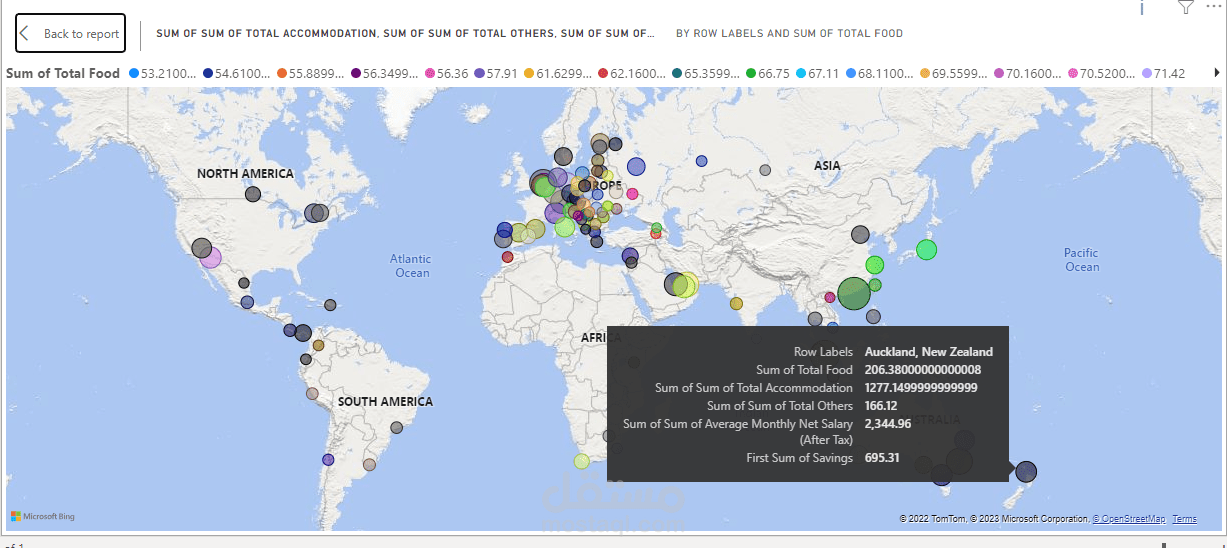Click the legend's right scroll arrow
Viewport: 1227px width, 548px height.
pyautogui.click(x=1217, y=73)
